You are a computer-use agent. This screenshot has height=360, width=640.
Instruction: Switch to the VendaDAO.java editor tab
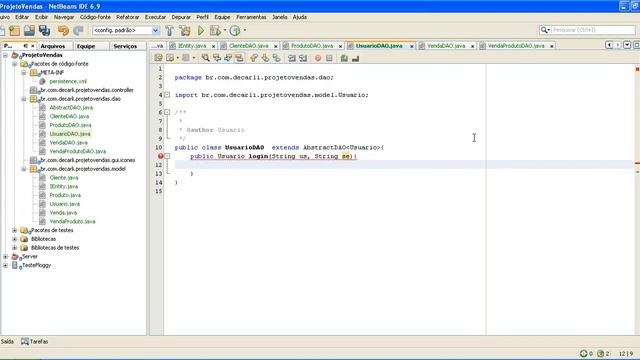click(446, 46)
